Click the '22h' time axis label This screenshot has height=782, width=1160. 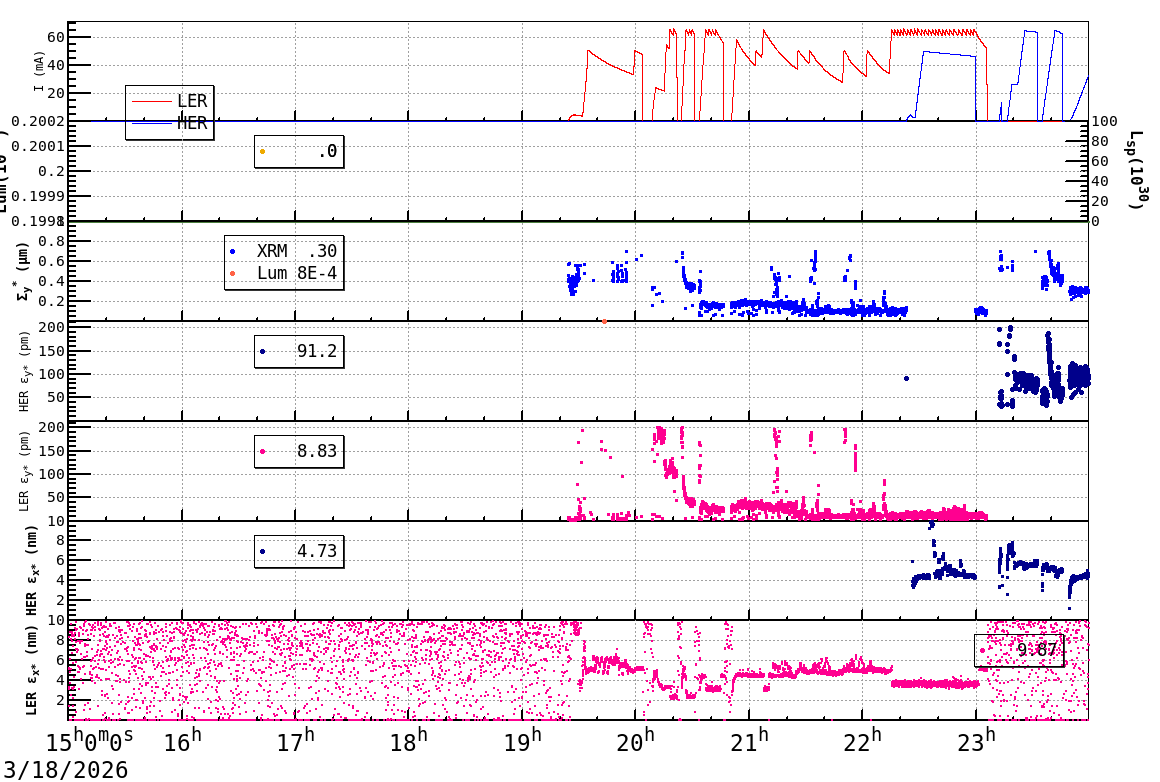(863, 742)
